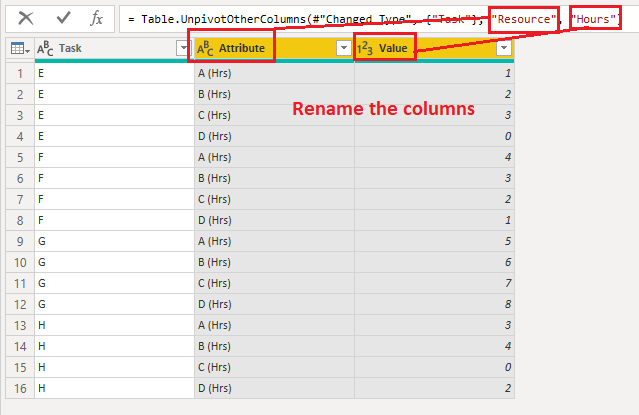Click Attribute cell C (Hrs) in row 7
Viewport: 639px width, 415px height.
coord(274,199)
